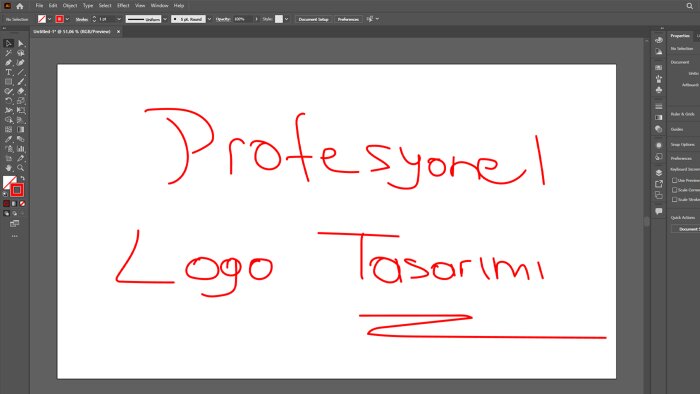Select the Shaper tool

pos(8,91)
